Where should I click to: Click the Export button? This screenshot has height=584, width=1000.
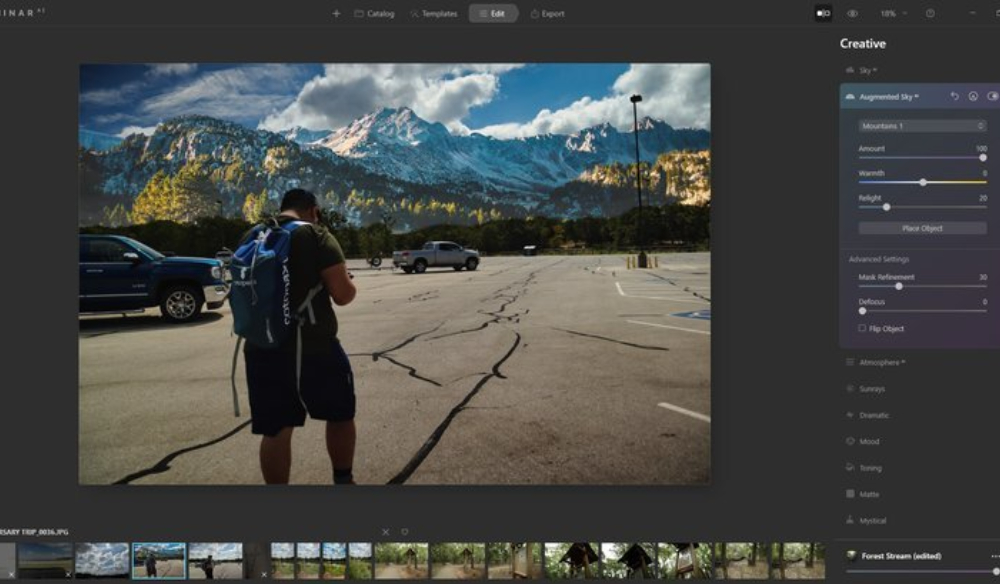click(547, 14)
